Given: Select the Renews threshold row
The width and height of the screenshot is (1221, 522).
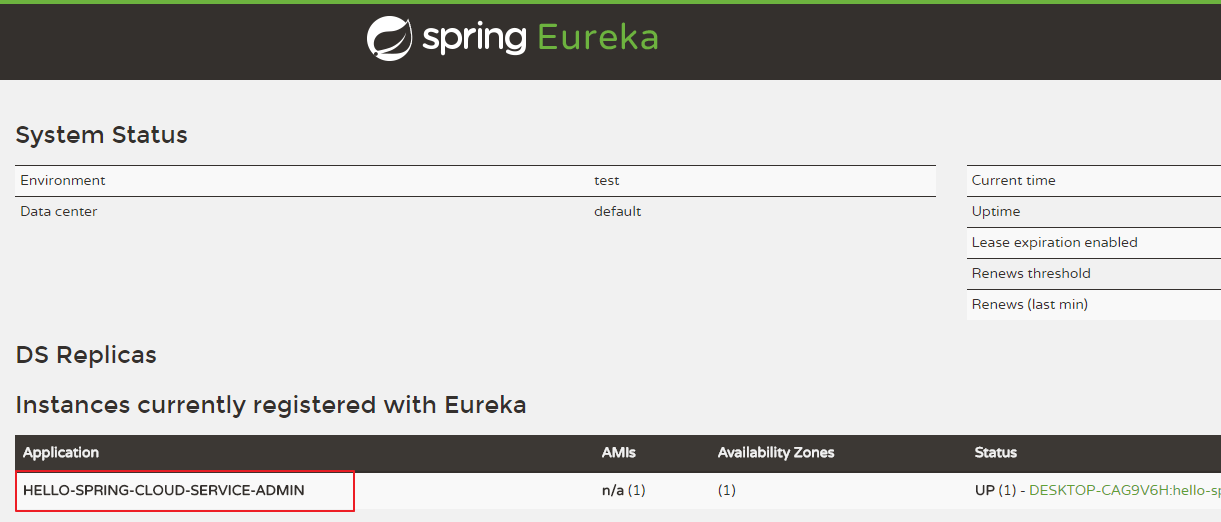Looking at the screenshot, I should [1094, 274].
